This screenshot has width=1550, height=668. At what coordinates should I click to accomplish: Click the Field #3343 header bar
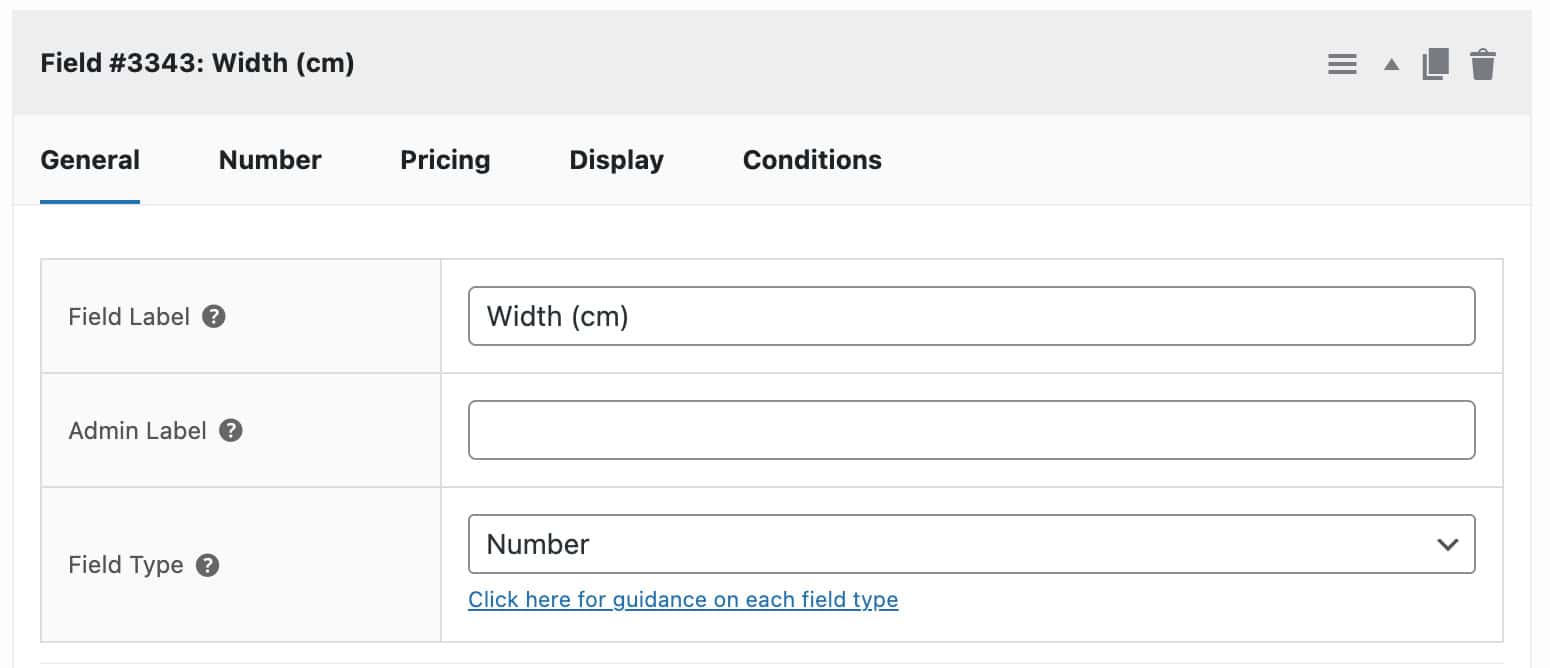[x=700, y=62]
